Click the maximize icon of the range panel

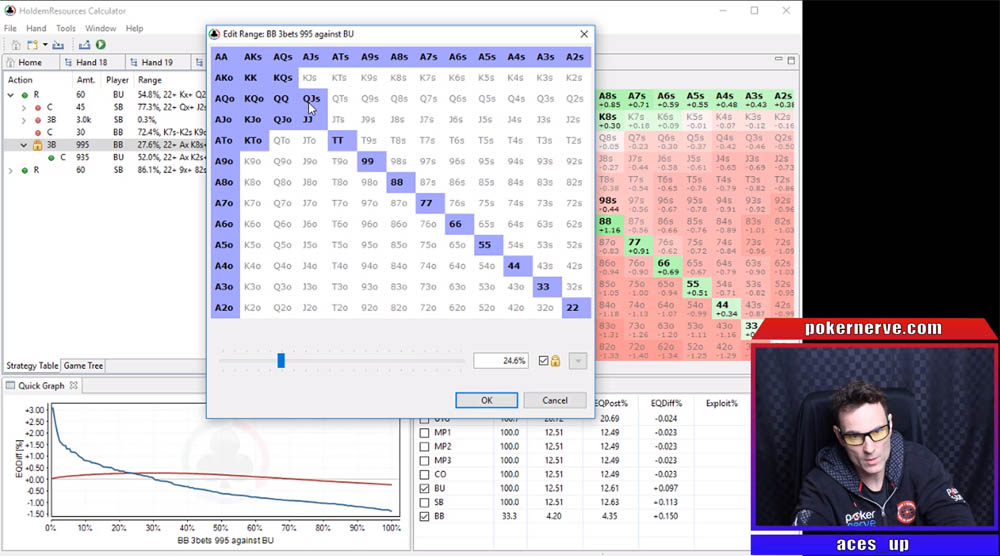click(791, 61)
